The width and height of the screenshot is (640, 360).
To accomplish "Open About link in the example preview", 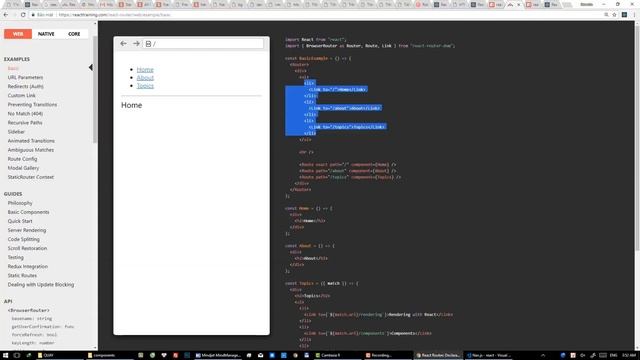I will (145, 78).
